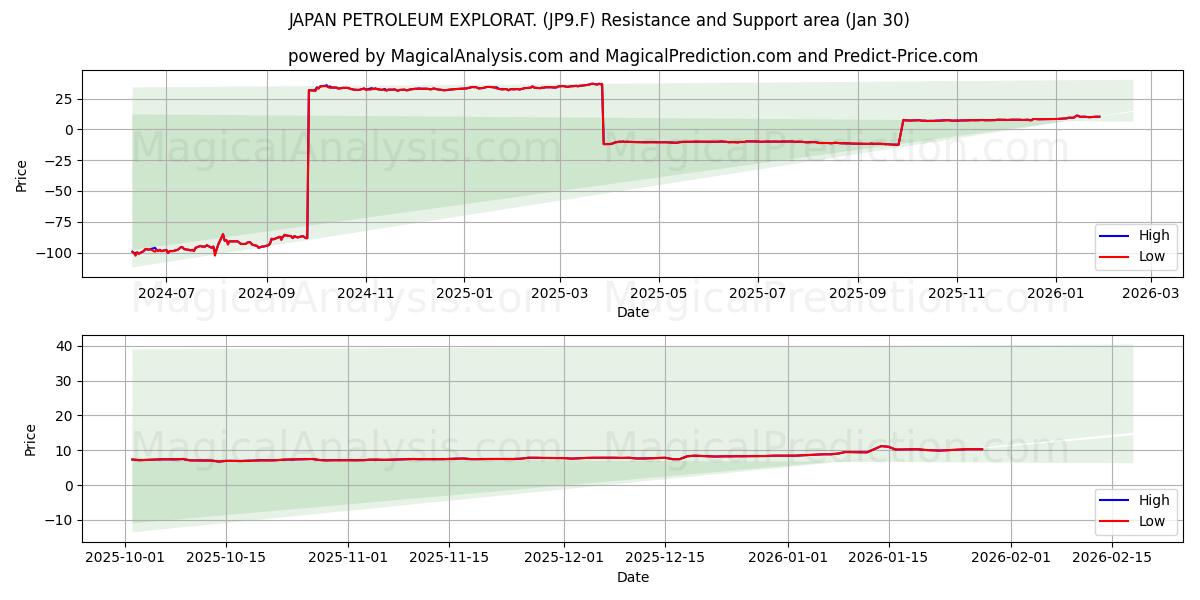1200x600 pixels.
Task: Click the '2025-01' date tick label
Action: tap(464, 294)
